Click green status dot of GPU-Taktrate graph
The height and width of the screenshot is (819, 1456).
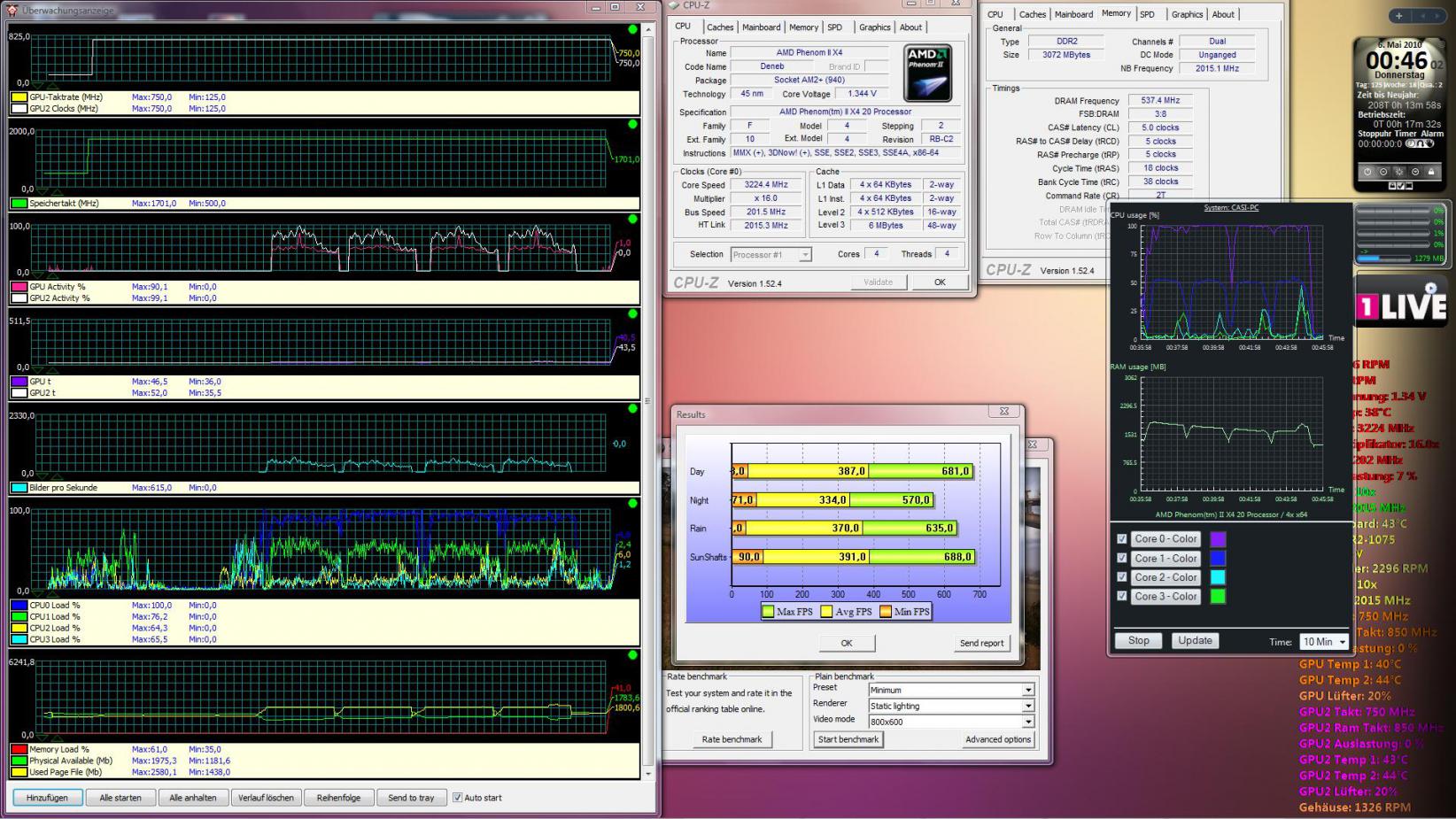(632, 30)
